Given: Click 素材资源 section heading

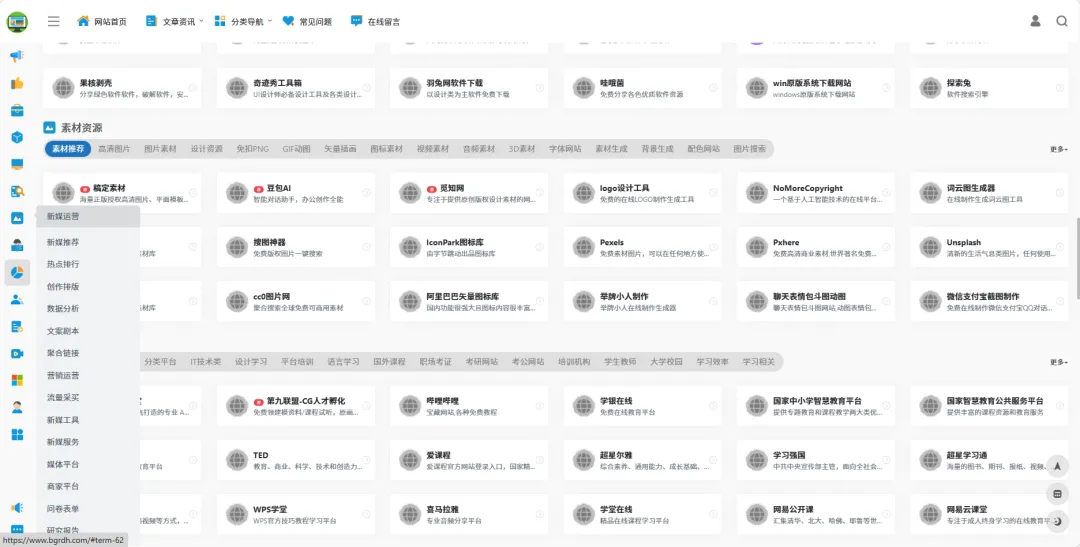Looking at the screenshot, I should 81,128.
